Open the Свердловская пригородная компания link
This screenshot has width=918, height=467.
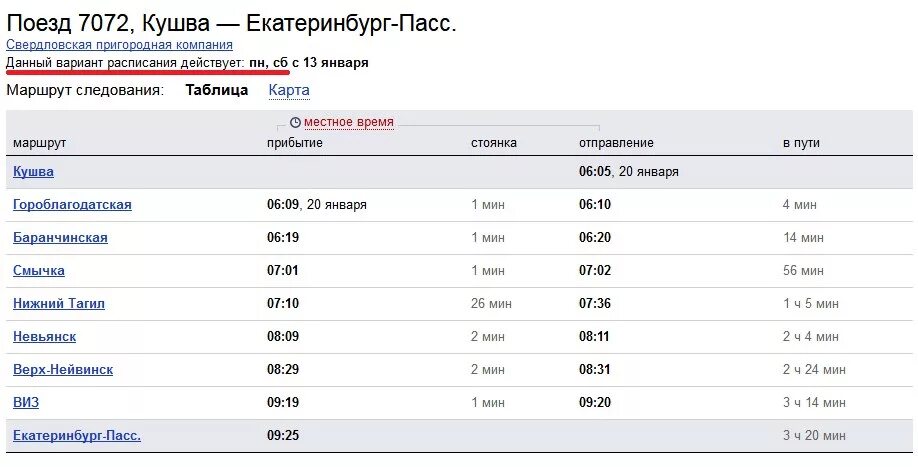click(x=119, y=44)
